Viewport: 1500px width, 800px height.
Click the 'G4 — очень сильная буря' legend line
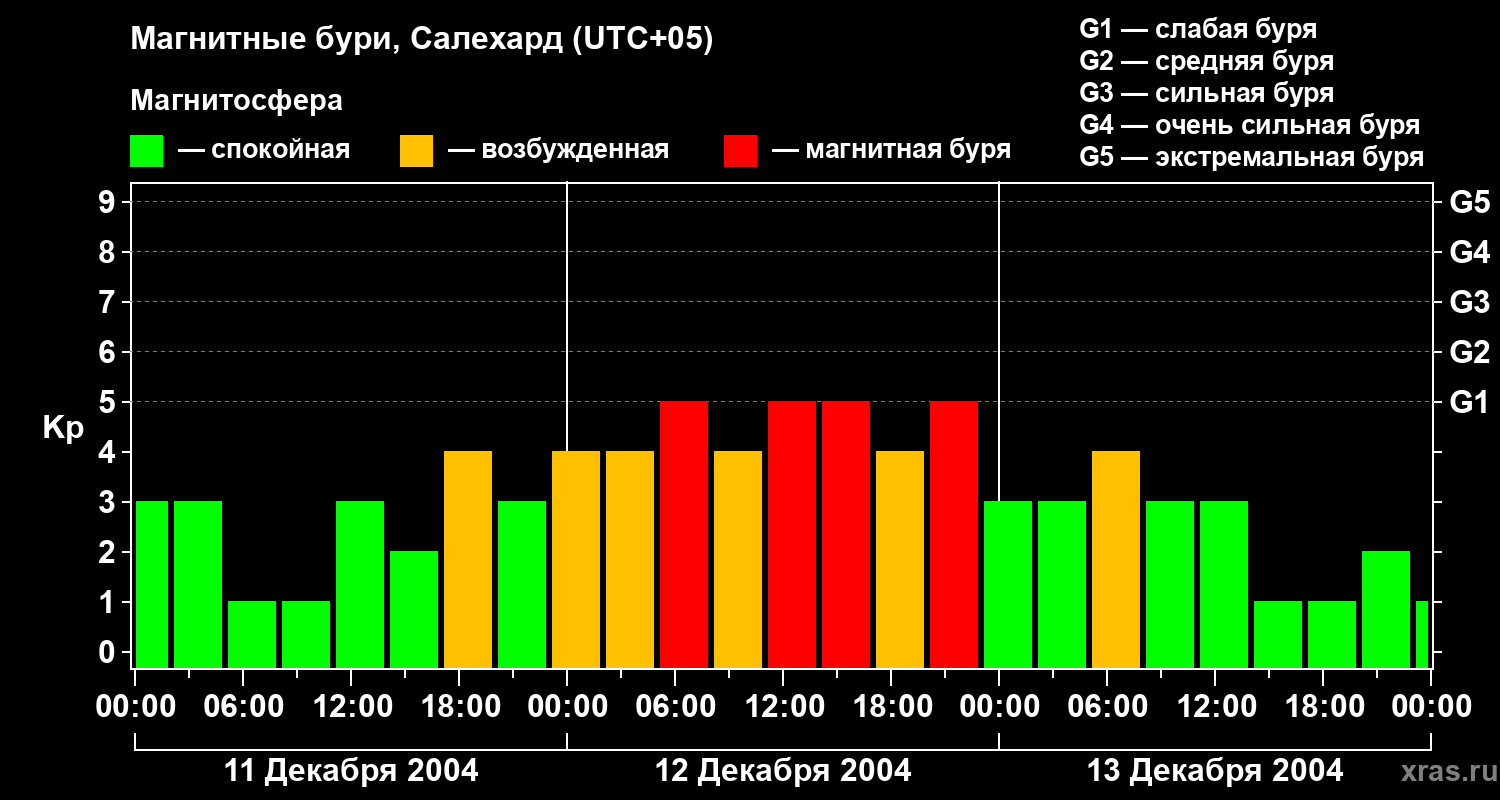click(1249, 125)
